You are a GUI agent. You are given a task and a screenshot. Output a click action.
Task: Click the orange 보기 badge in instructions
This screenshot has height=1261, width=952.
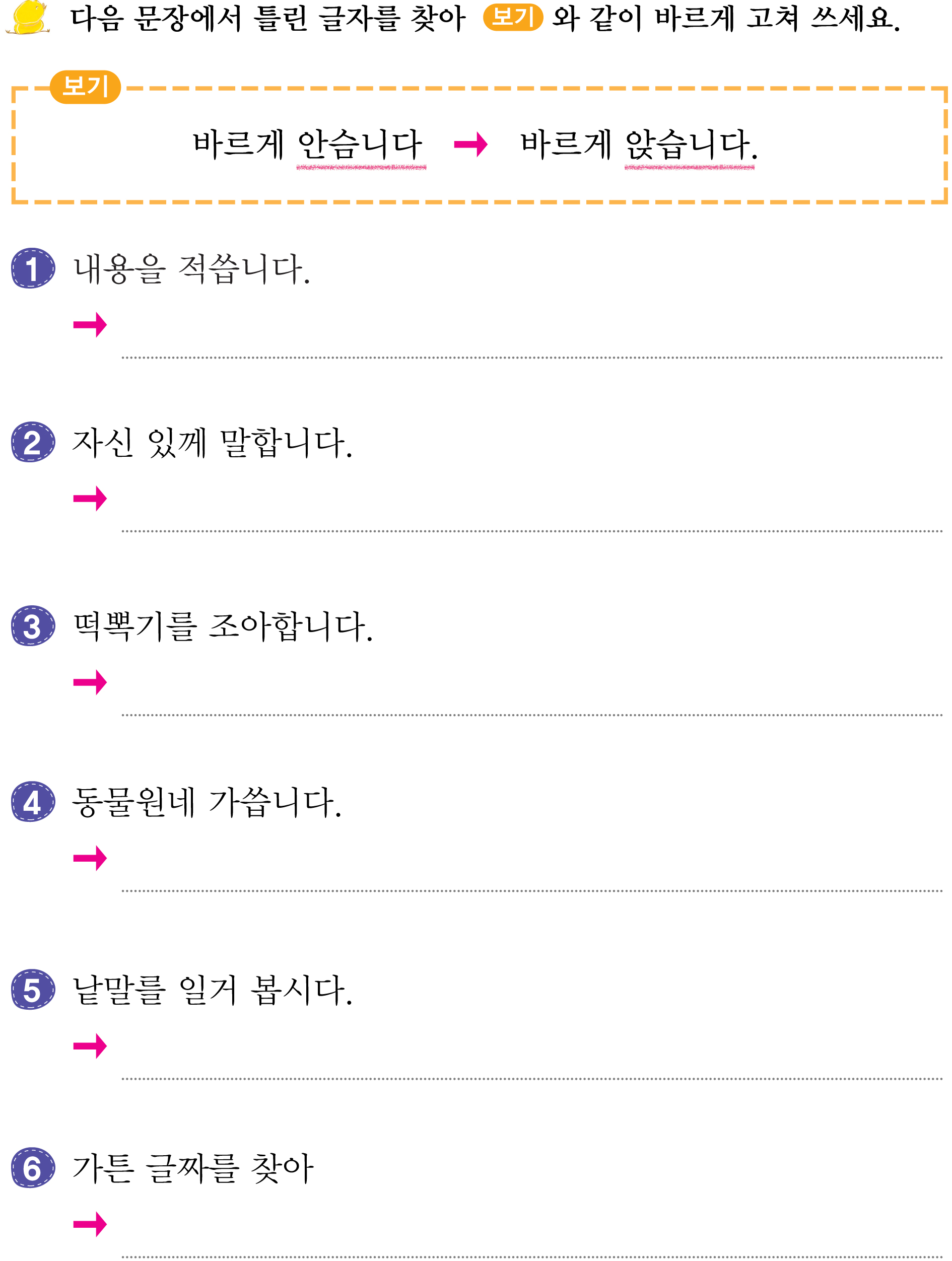pyautogui.click(x=512, y=17)
